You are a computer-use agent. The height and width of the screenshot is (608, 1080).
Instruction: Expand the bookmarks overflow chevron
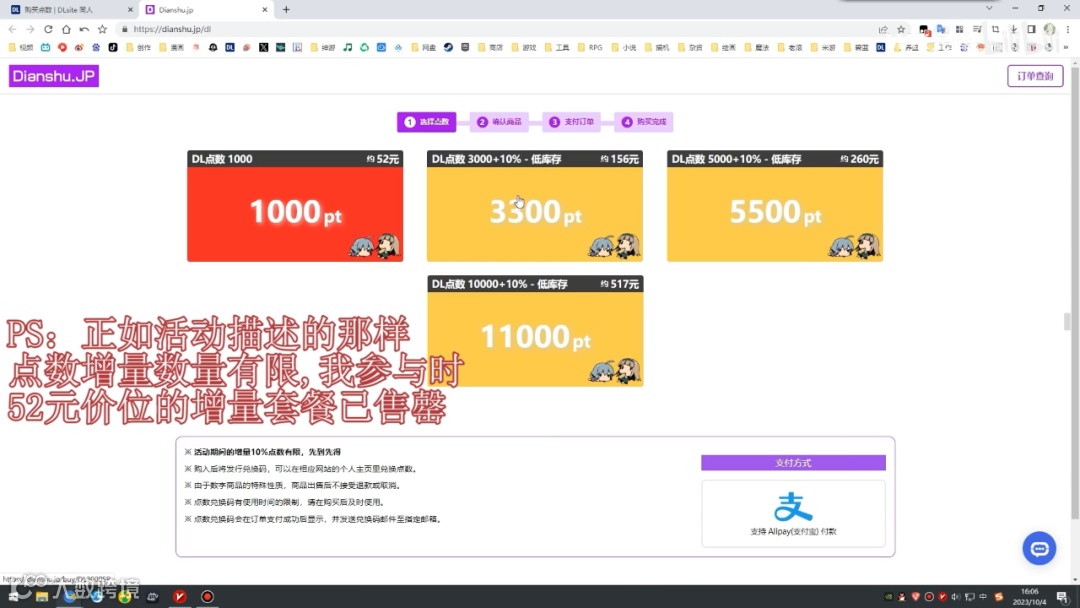pyautogui.click(x=1066, y=48)
